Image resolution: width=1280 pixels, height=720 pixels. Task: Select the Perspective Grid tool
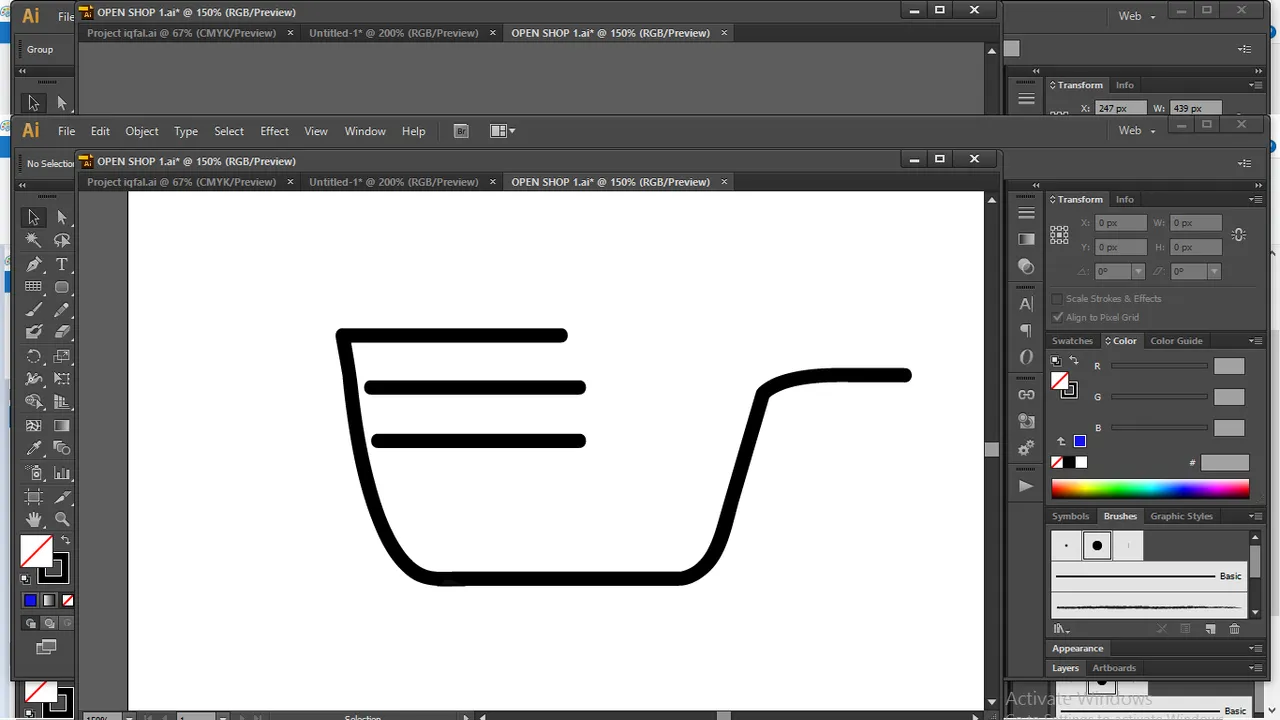[x=62, y=402]
